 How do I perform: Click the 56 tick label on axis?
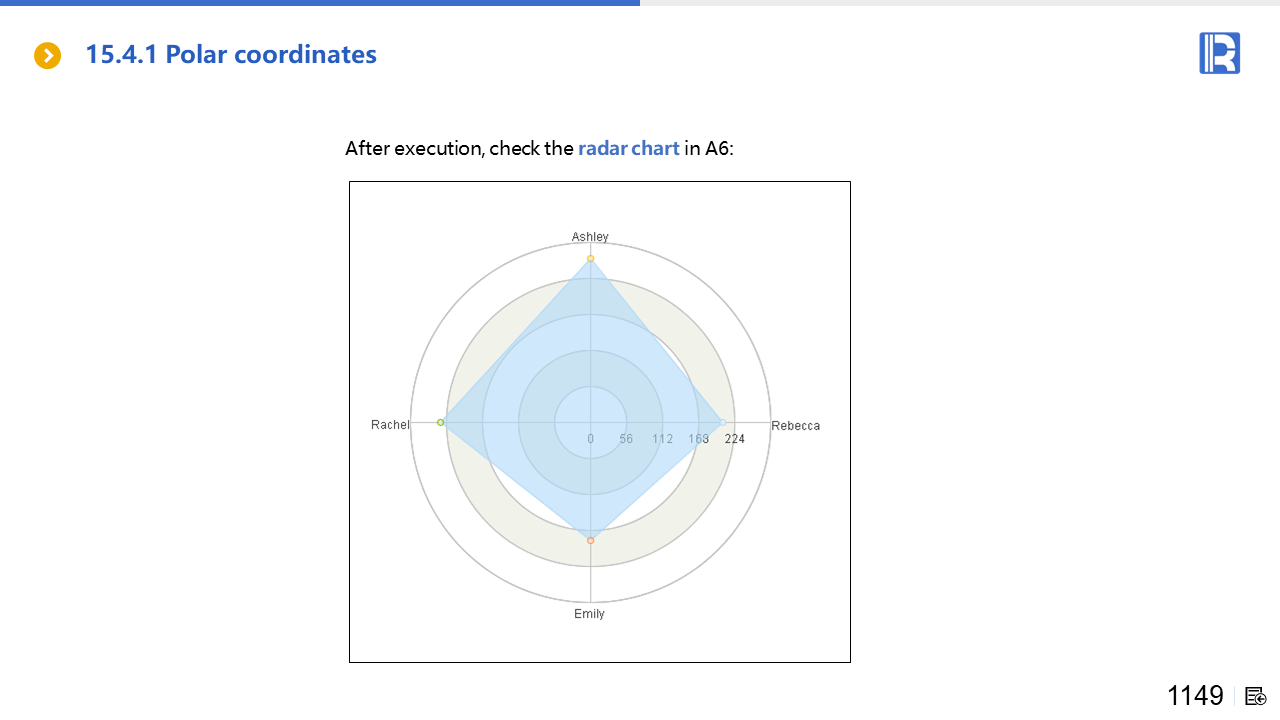coord(626,439)
